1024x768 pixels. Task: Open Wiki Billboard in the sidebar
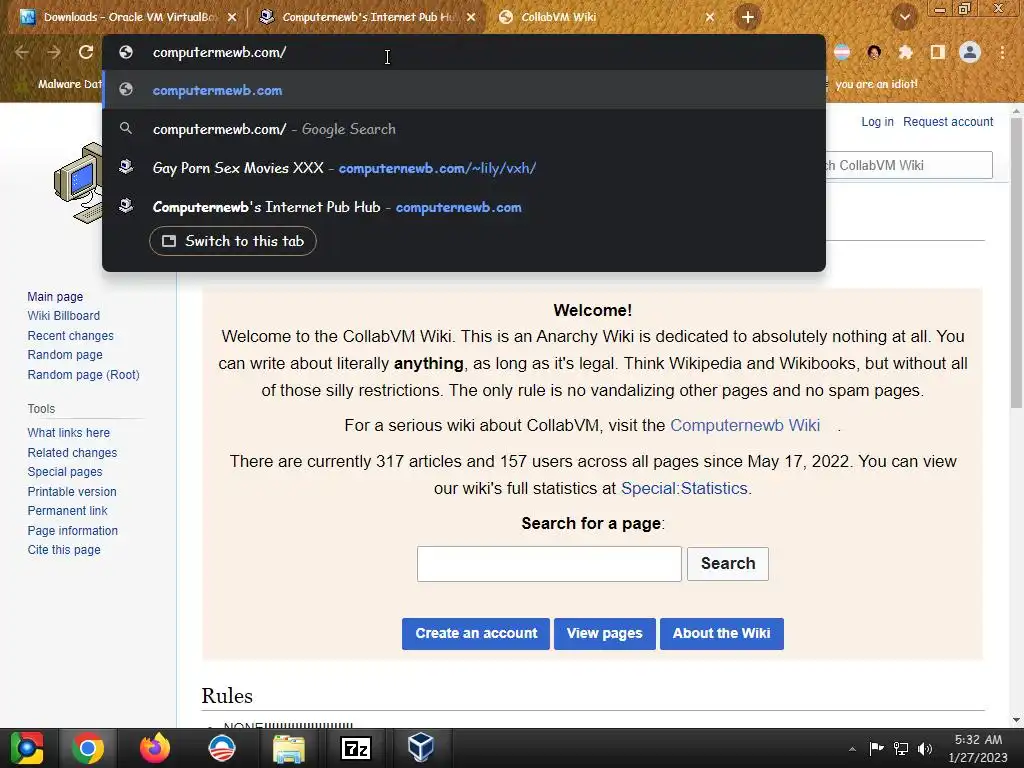point(63,315)
